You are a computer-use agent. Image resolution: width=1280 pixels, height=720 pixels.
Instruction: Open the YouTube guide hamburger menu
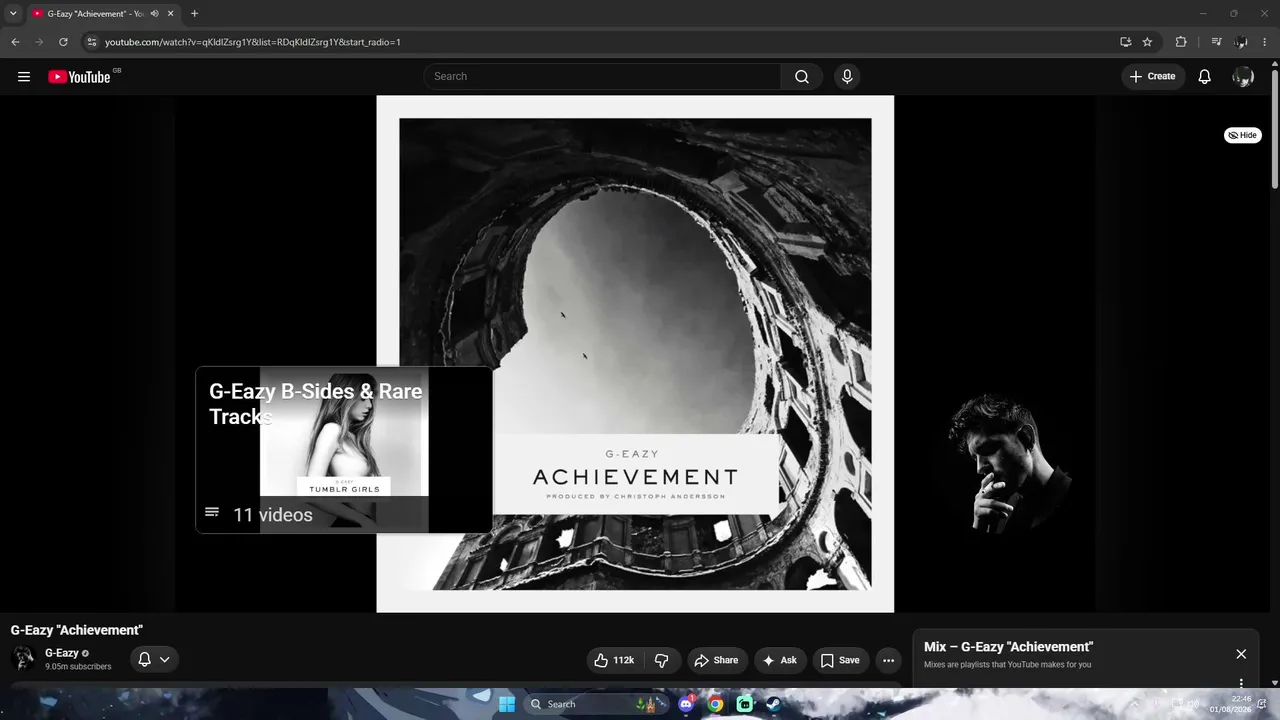[x=24, y=76]
